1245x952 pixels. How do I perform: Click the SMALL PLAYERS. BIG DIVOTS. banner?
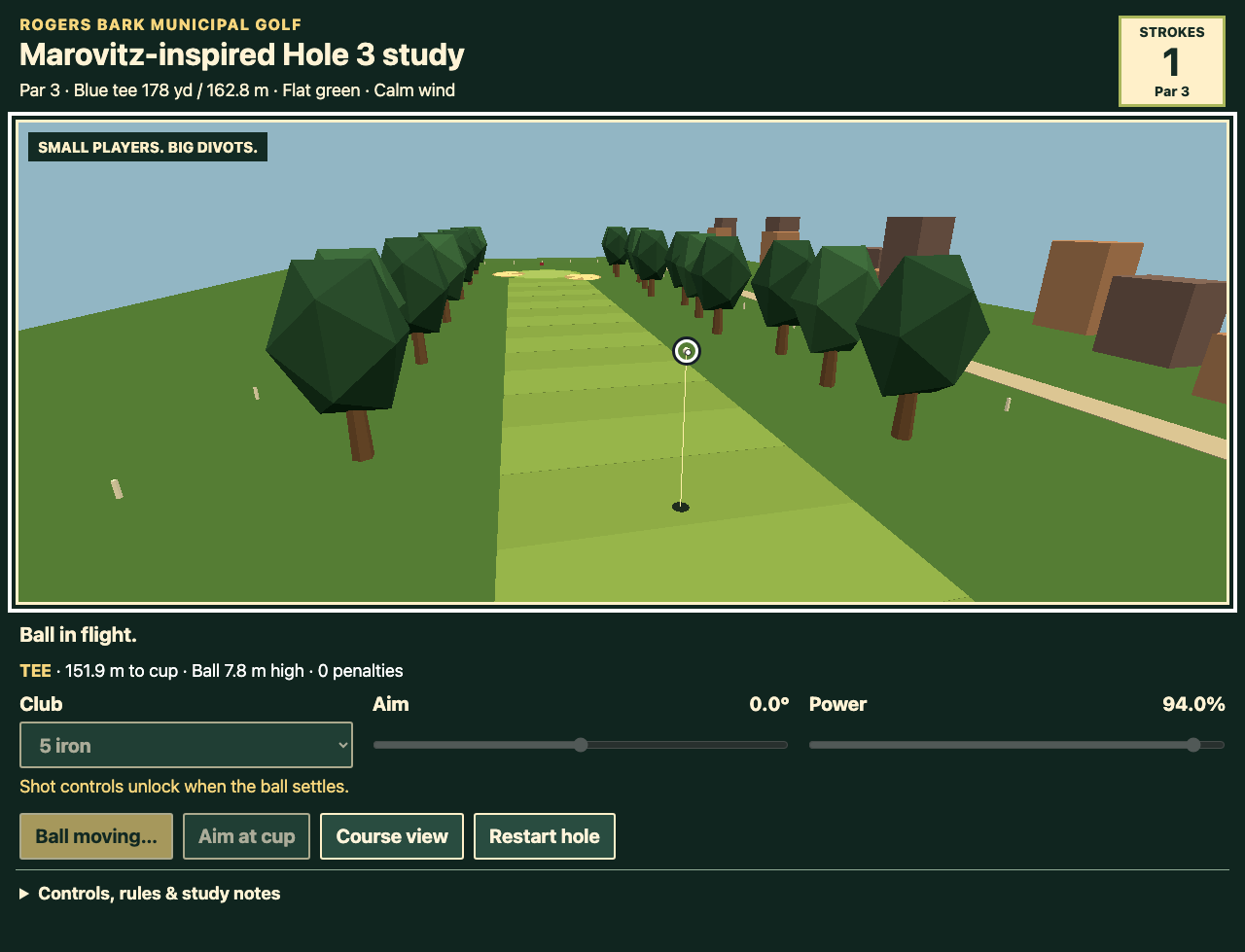point(148,148)
